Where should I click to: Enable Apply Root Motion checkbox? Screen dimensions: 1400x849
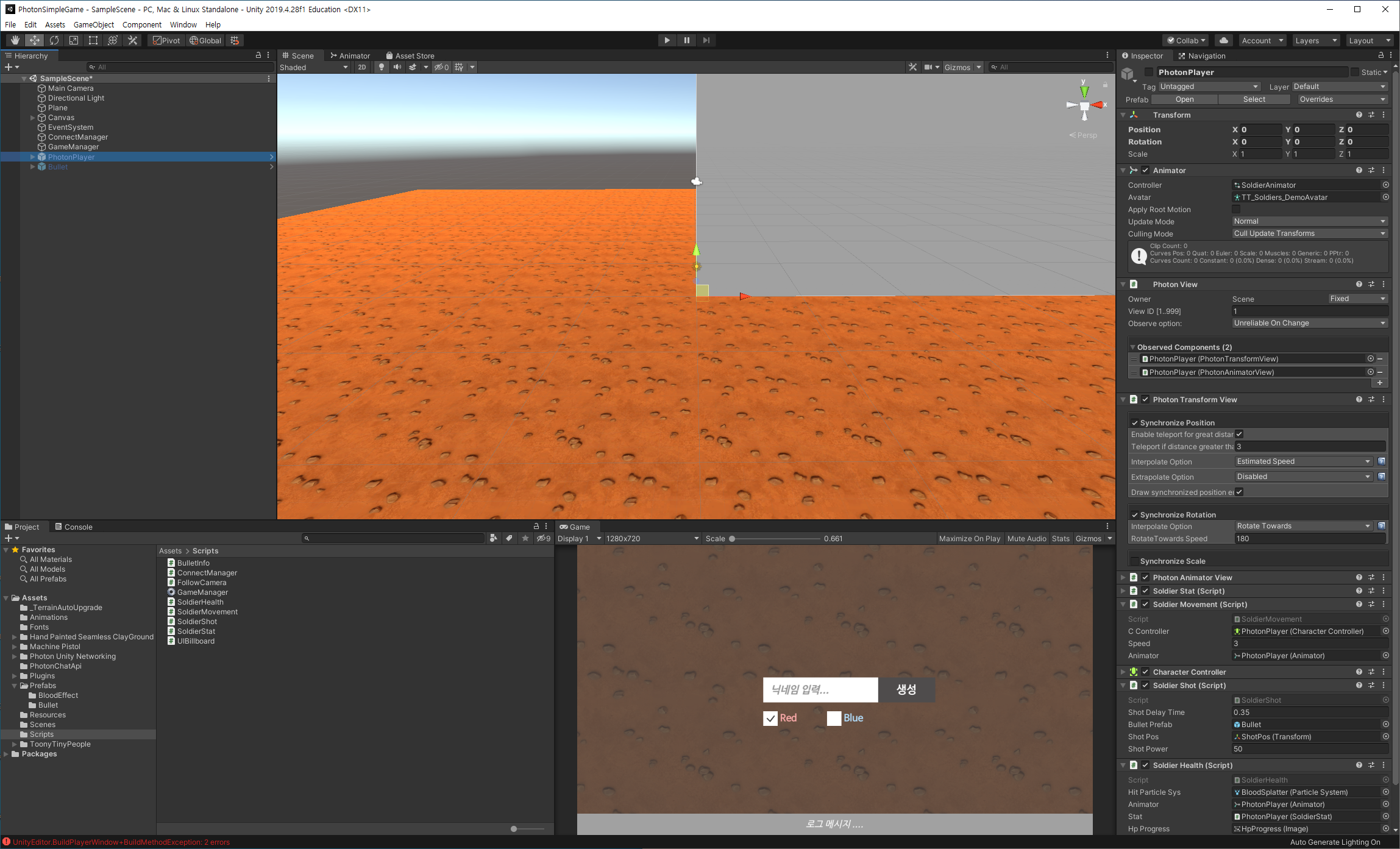1236,210
